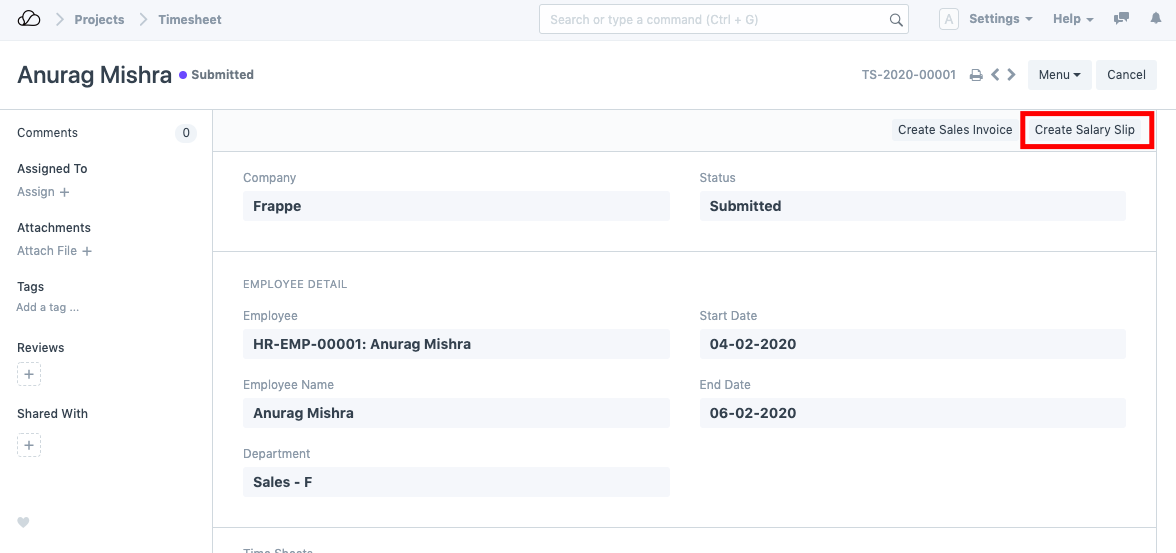Share document using Shared With plus
This screenshot has height=553, width=1176.
[29, 445]
